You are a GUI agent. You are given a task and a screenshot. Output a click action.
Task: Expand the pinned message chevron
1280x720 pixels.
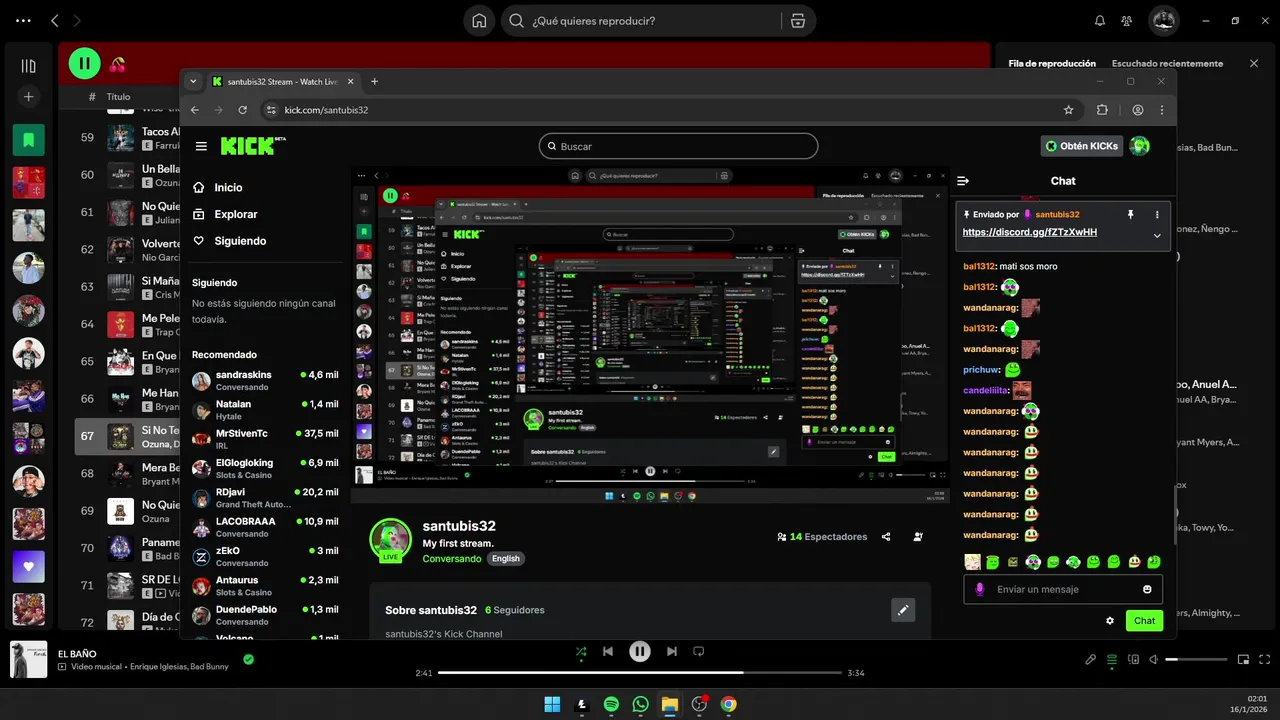[1157, 236]
